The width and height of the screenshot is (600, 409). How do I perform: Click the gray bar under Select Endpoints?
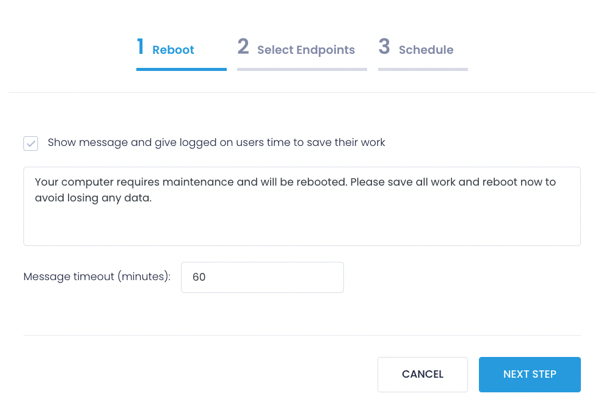click(302, 69)
